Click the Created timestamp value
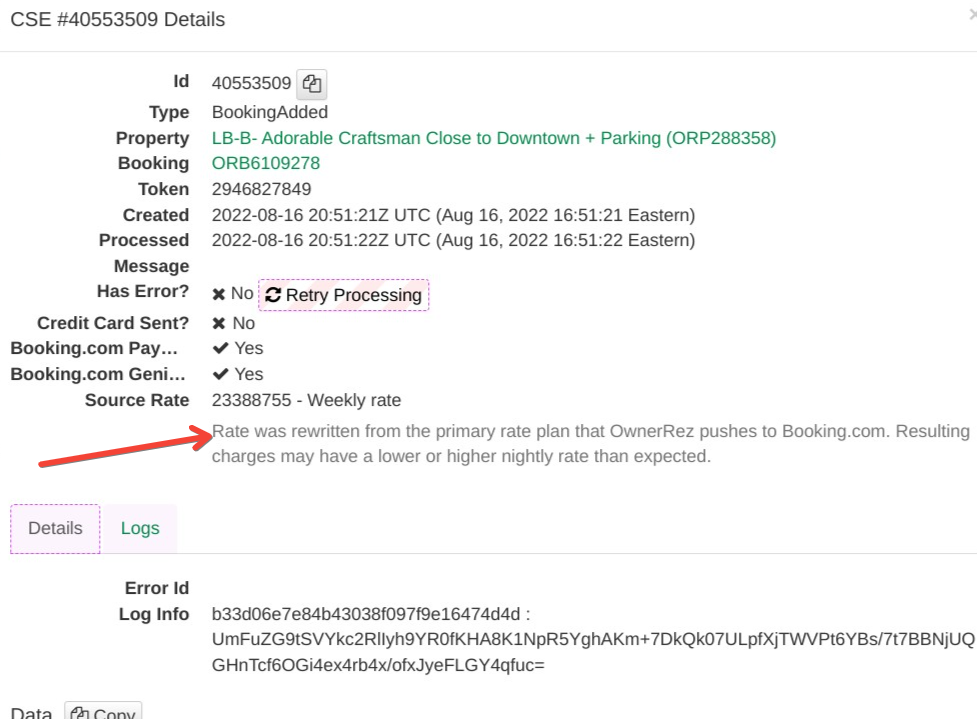977x719 pixels. [x=453, y=215]
